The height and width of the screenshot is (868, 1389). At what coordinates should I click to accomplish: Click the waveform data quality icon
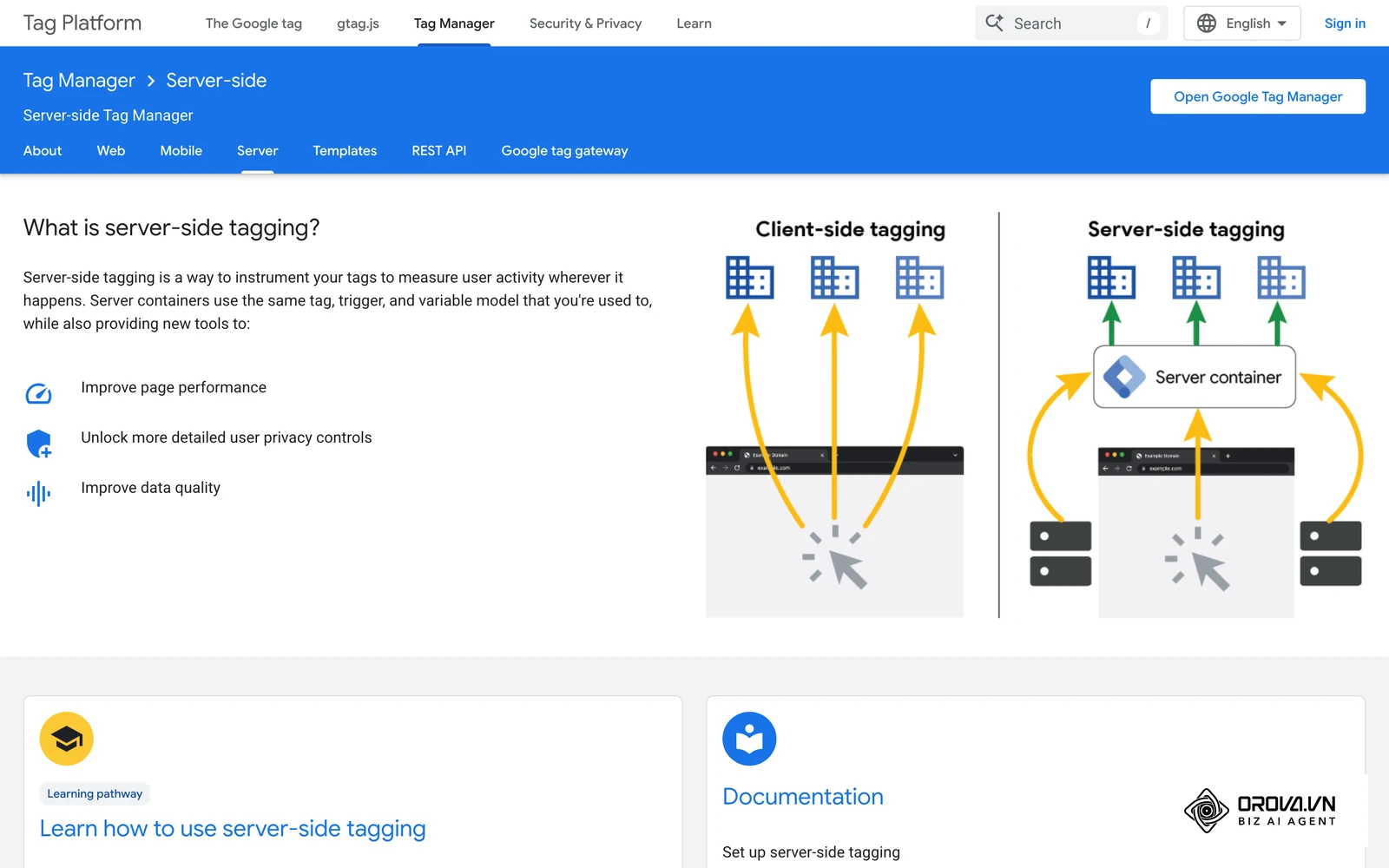[38, 494]
